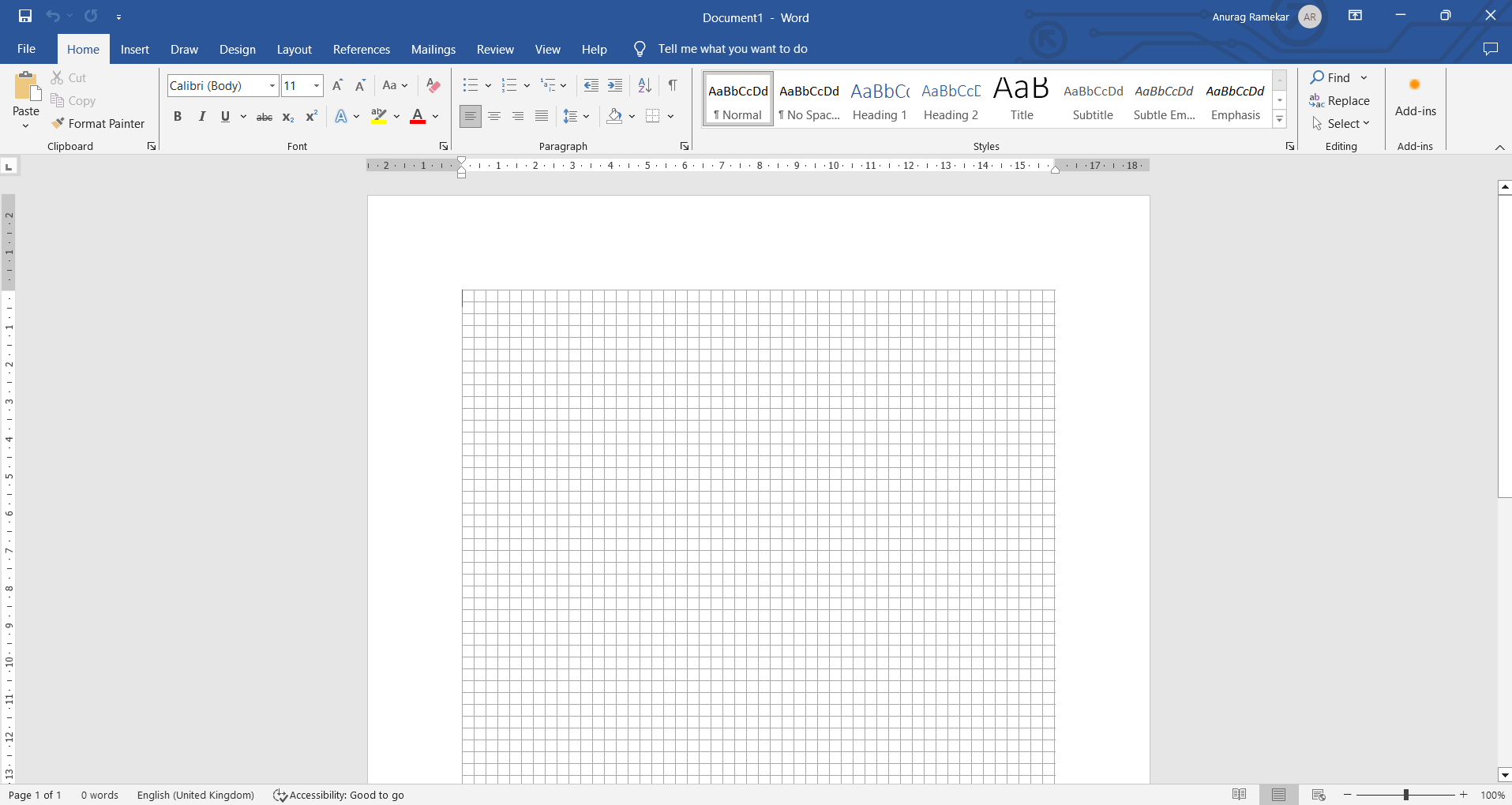Screen dimensions: 1512x805
Task: Switch to the Layout tab
Action: point(295,49)
